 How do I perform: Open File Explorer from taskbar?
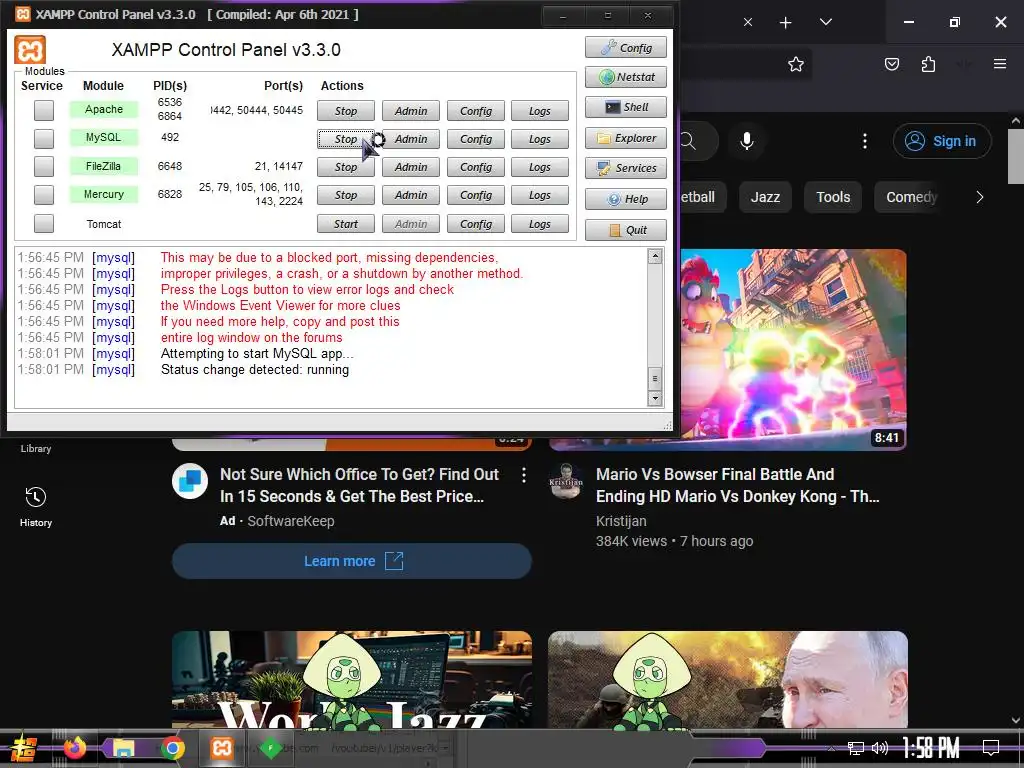(x=123, y=748)
